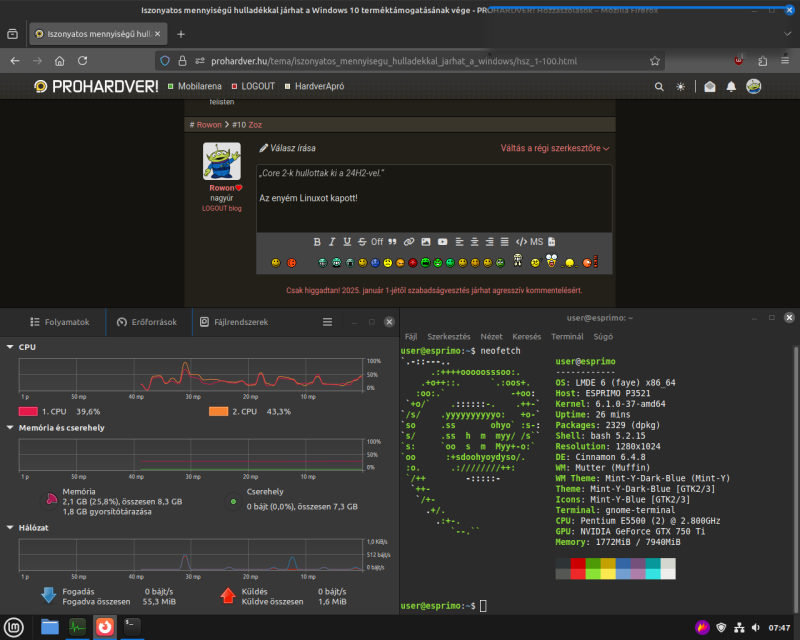Image resolution: width=800 pixels, height=640 pixels.
Task: Open the Firefox list all tabs dropdown
Action: 787,34
